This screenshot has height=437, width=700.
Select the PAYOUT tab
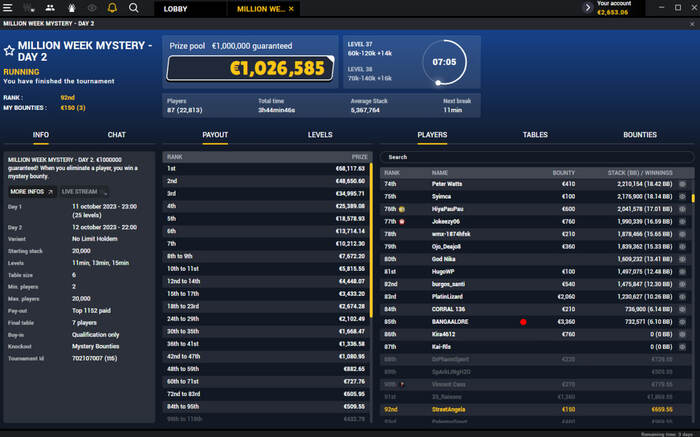[x=215, y=135]
